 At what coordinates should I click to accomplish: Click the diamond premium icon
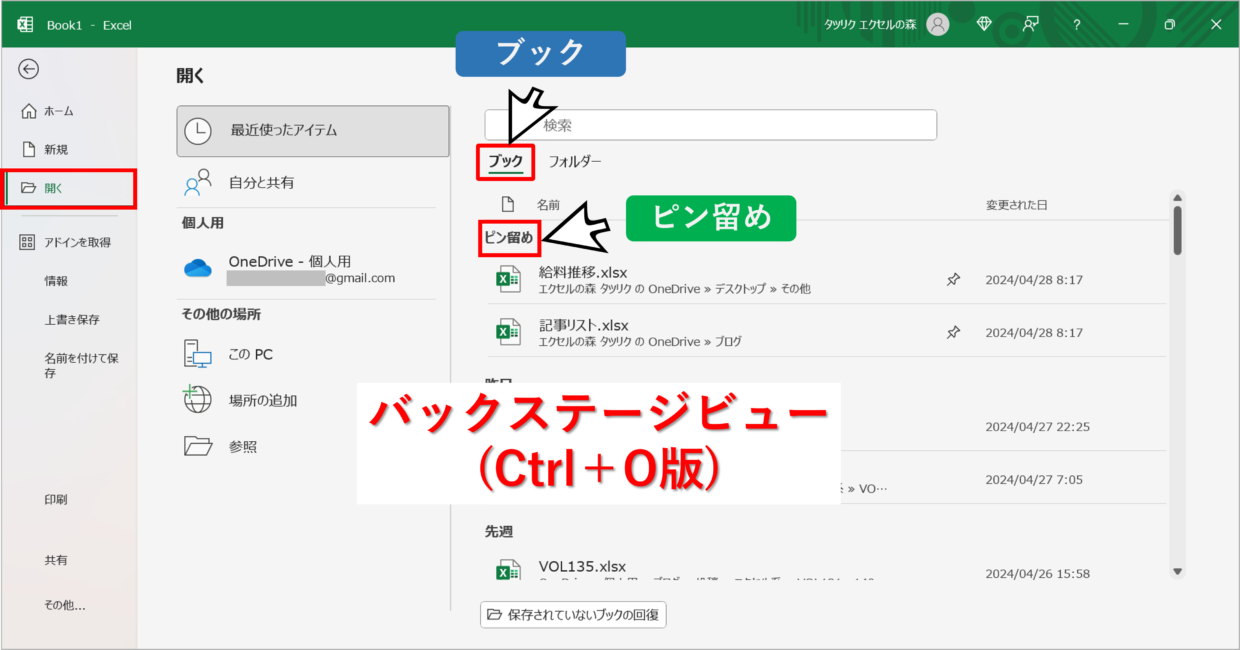(984, 25)
